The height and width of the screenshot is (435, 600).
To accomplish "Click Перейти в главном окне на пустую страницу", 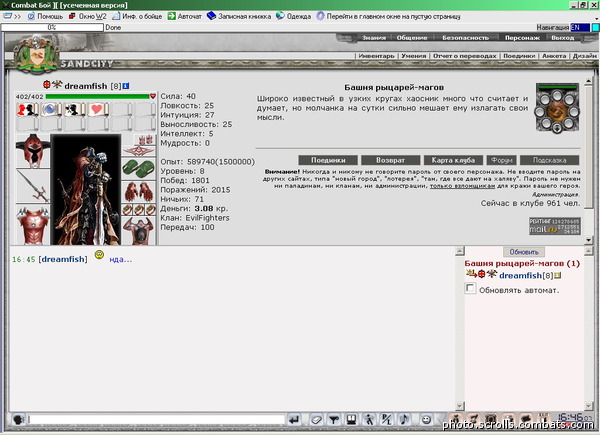I will pos(388,16).
